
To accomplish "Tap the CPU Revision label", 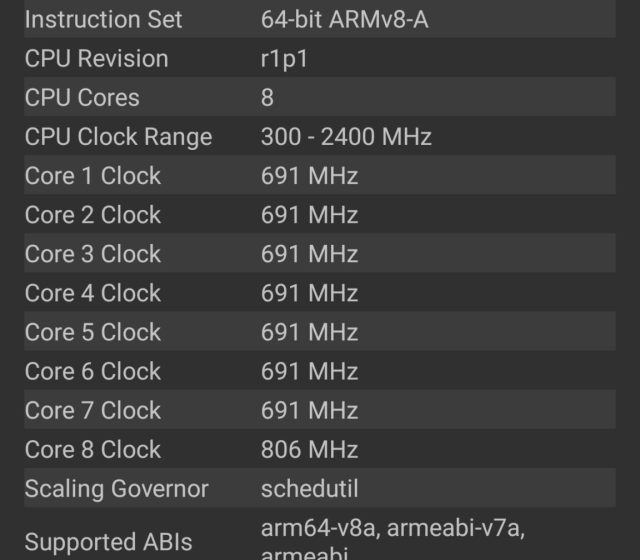I will [x=96, y=58].
